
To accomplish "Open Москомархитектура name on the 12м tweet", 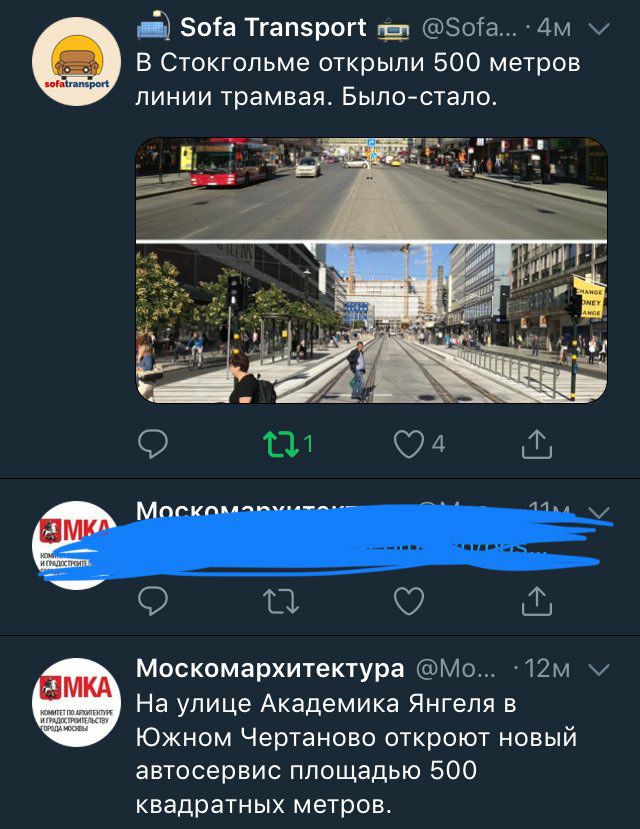I will 270,668.
